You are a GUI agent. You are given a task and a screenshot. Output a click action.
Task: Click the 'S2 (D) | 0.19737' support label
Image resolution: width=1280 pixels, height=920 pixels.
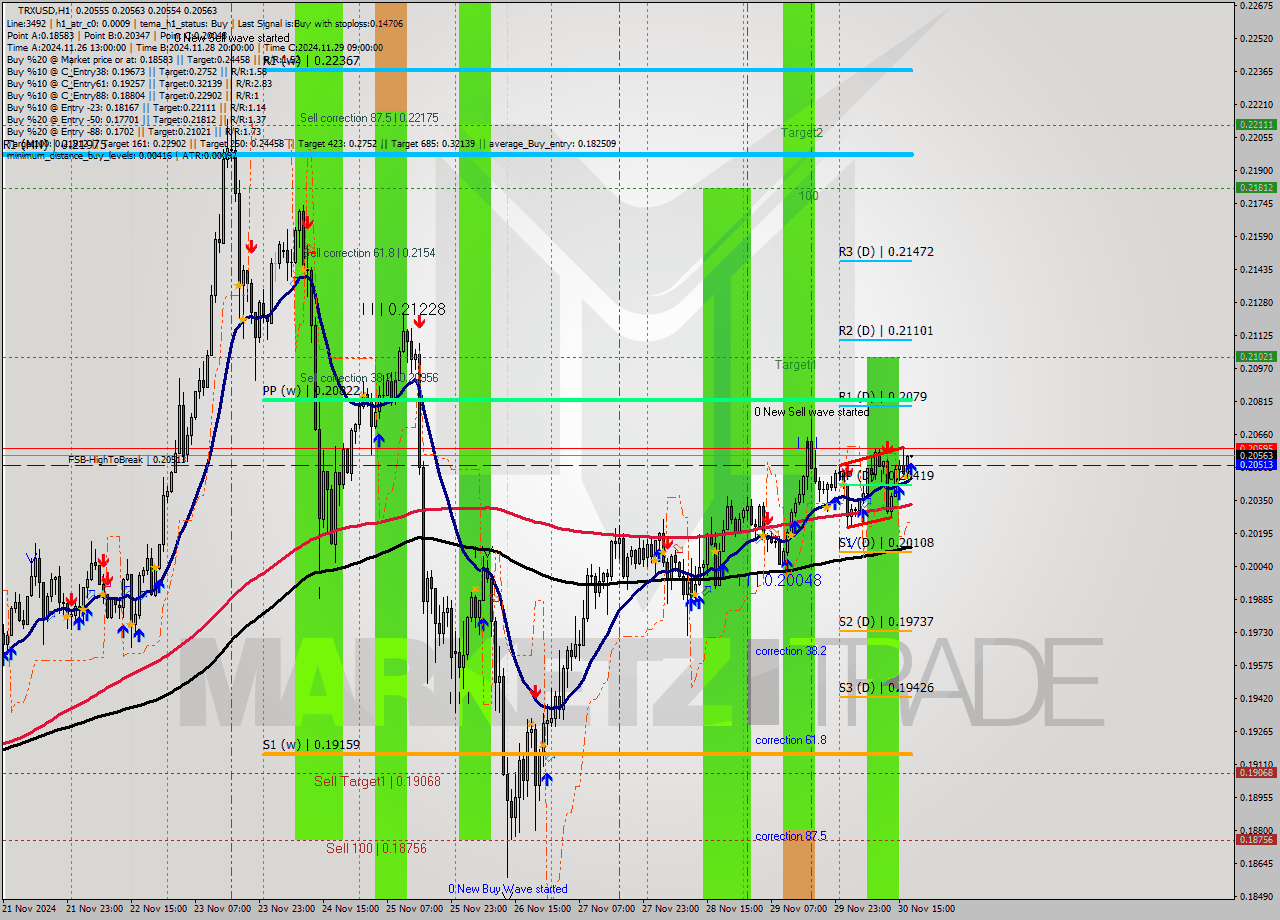click(x=886, y=622)
